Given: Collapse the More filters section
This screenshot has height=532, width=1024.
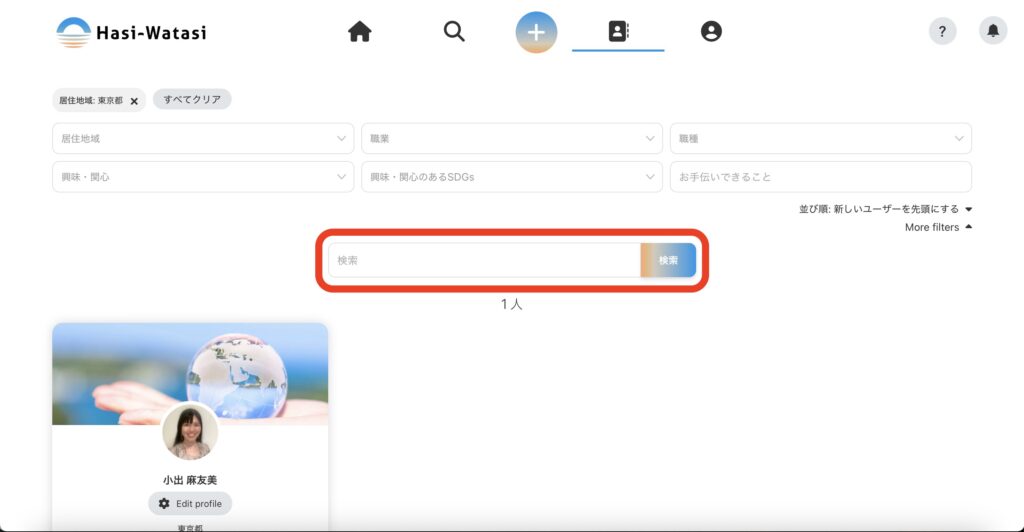Looking at the screenshot, I should (938, 228).
